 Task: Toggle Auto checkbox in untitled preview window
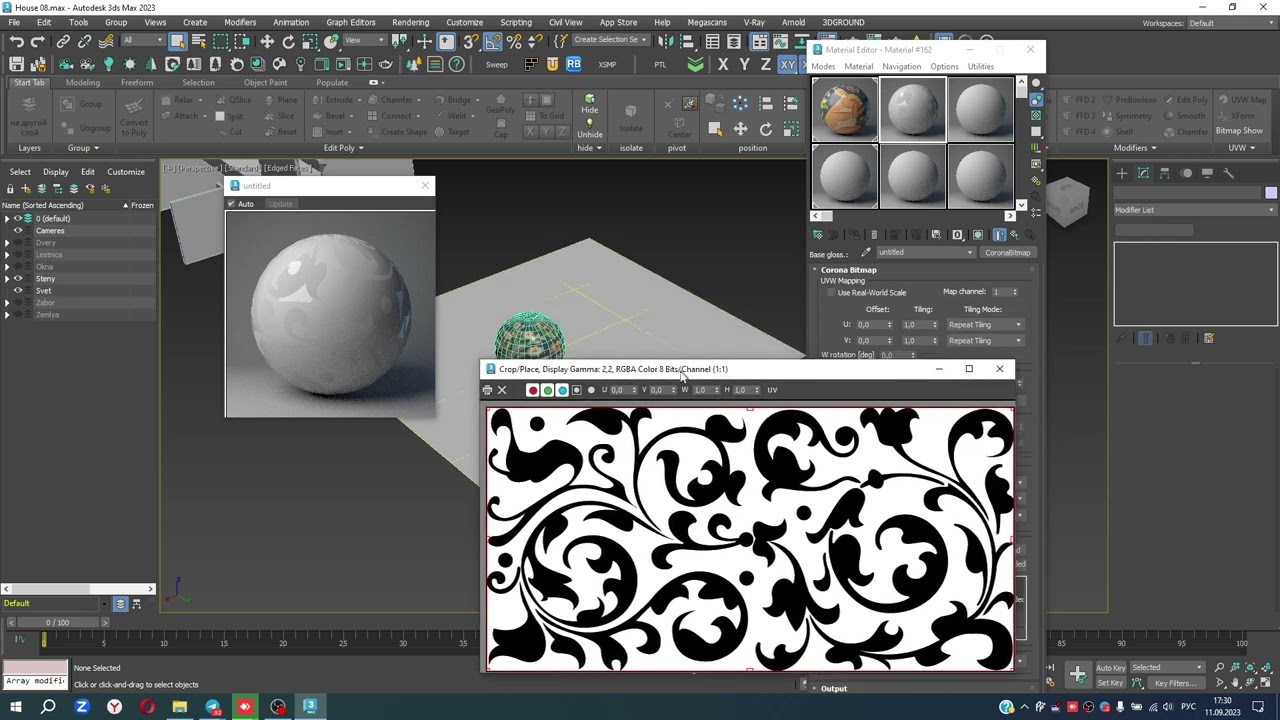(231, 204)
